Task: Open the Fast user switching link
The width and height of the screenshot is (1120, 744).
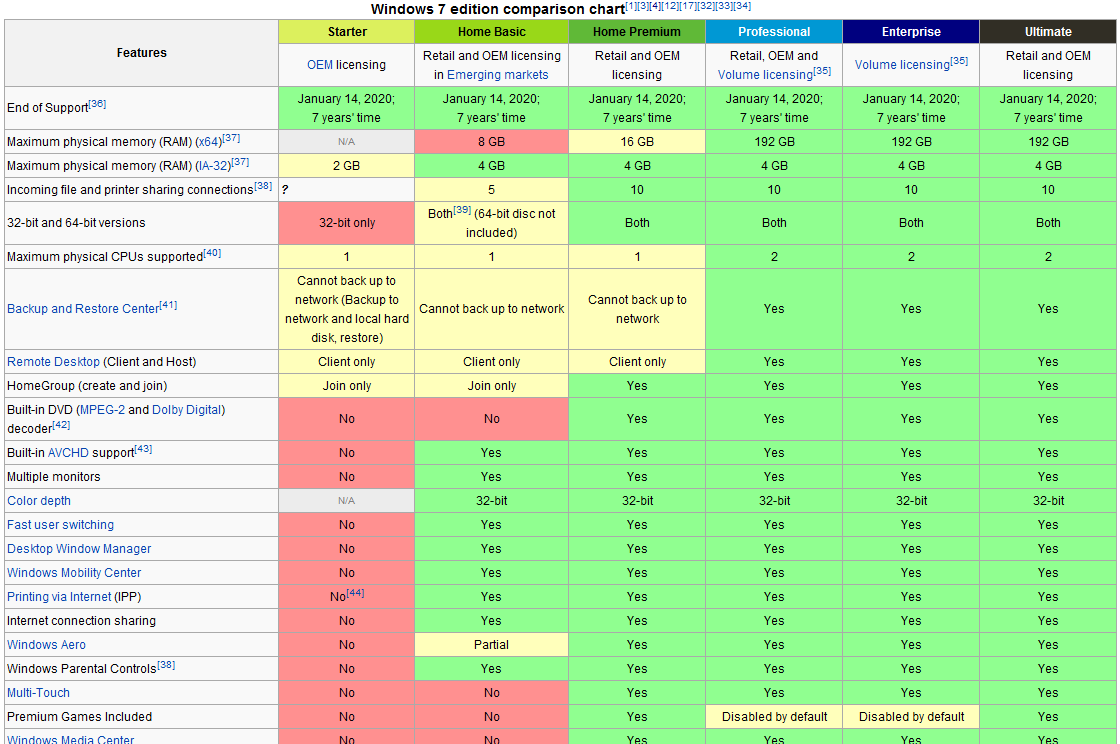Action: point(60,525)
